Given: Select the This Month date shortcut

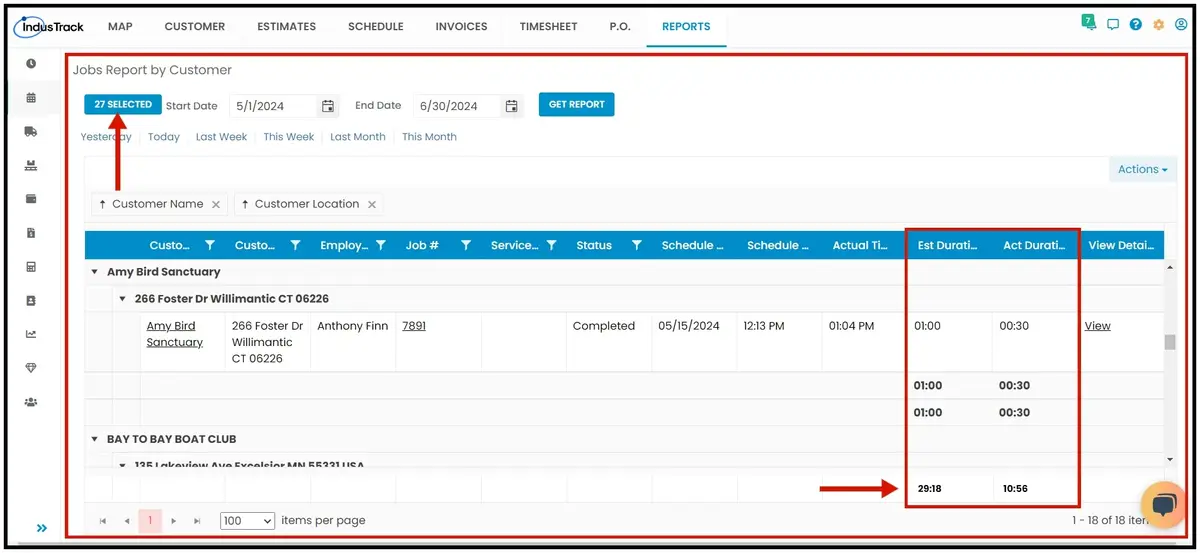Looking at the screenshot, I should [x=429, y=137].
